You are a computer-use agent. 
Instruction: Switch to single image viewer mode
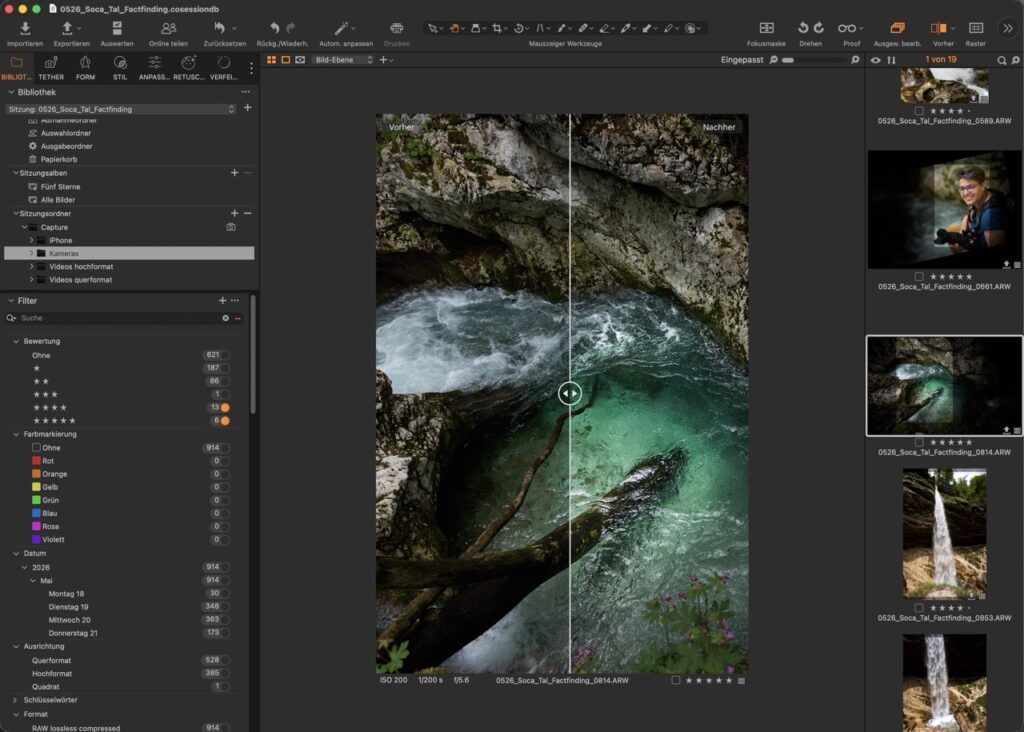click(285, 59)
